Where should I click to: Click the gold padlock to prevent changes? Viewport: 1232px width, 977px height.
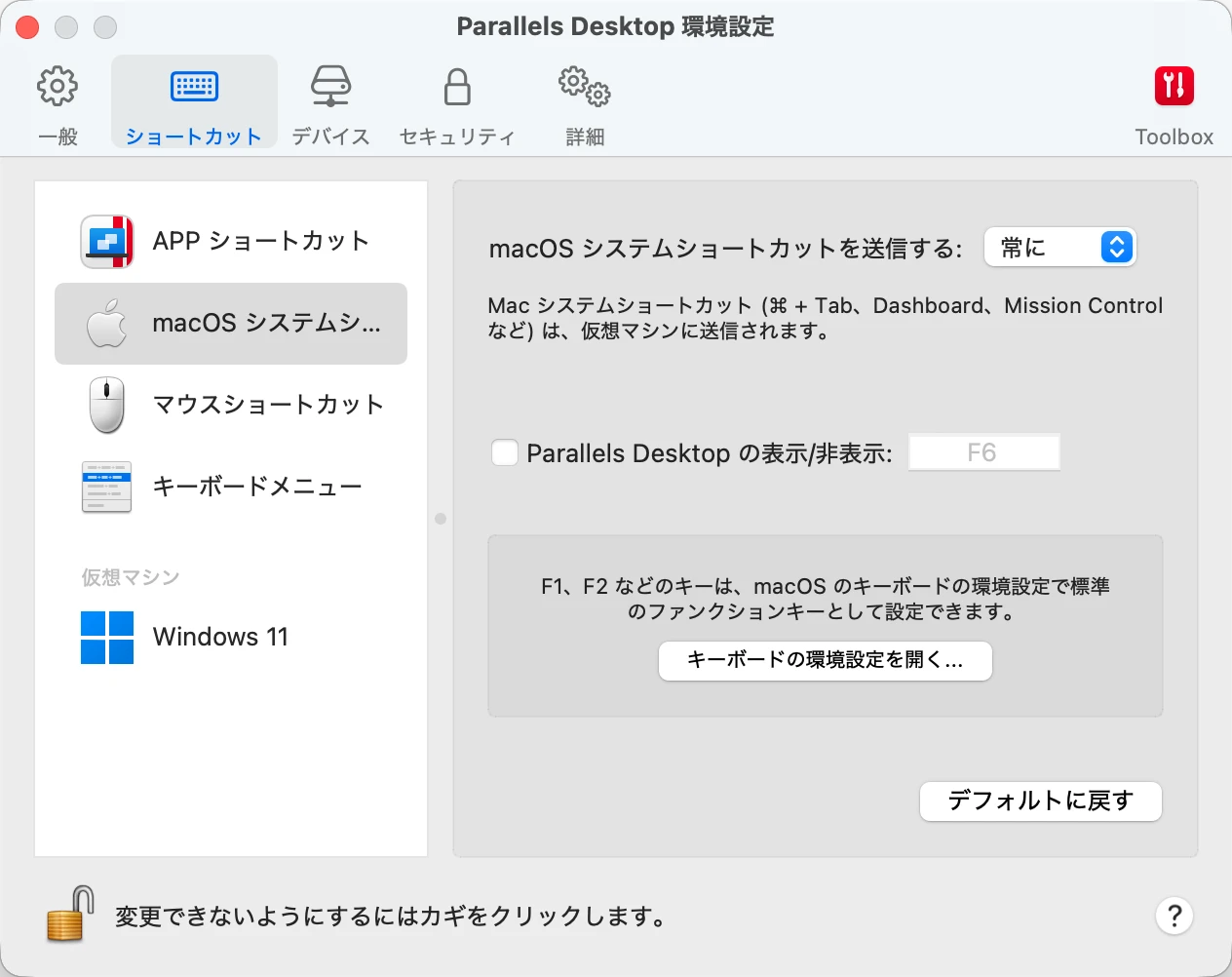pyautogui.click(x=70, y=914)
